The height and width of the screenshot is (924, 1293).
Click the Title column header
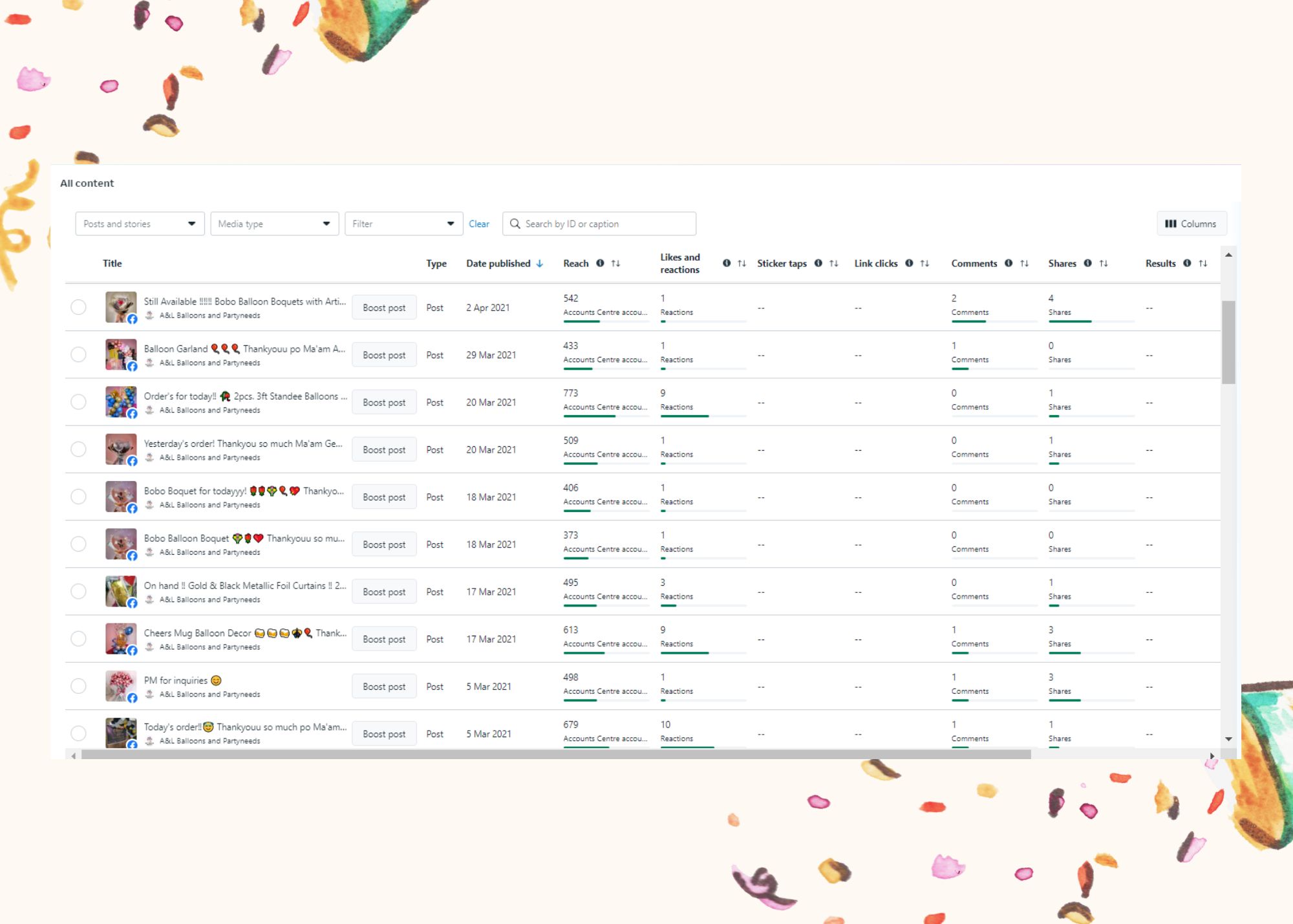click(112, 263)
